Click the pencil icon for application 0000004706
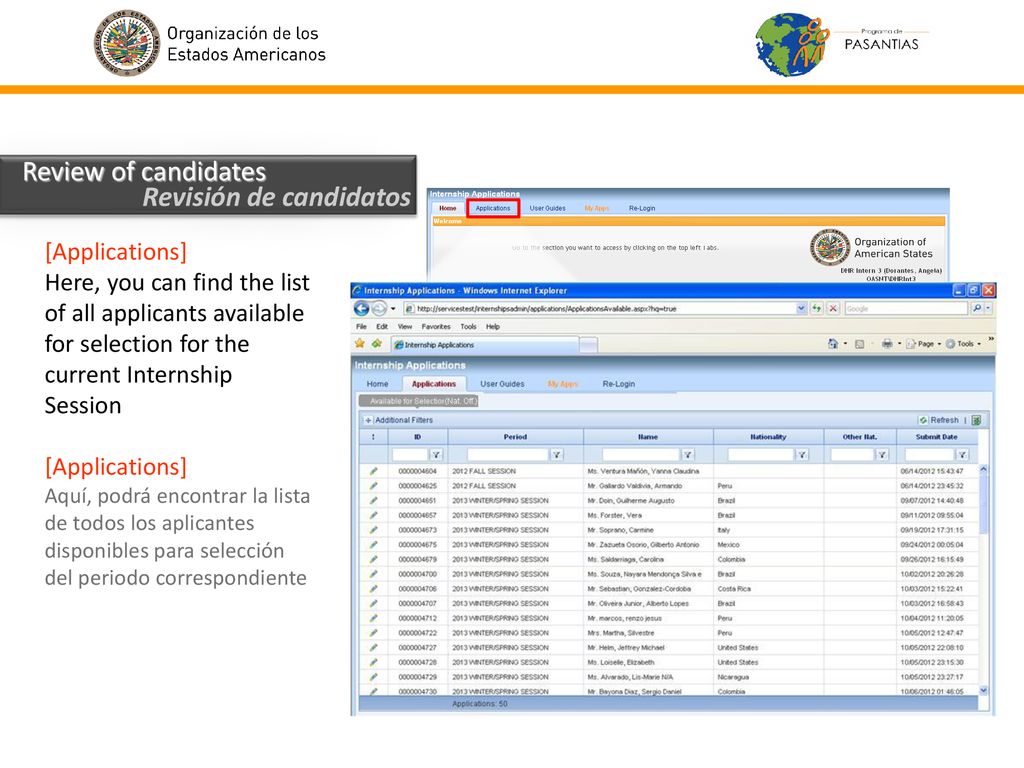 pyautogui.click(x=374, y=588)
